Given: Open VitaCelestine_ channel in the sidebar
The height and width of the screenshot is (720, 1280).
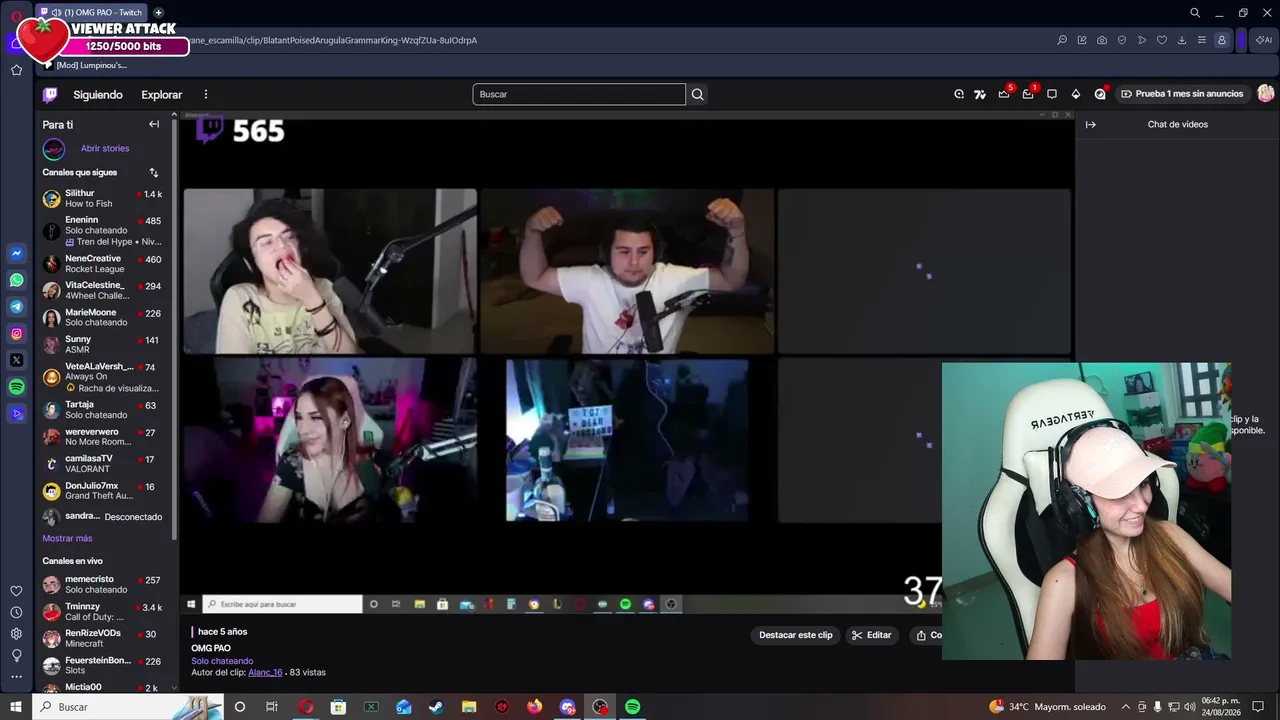Looking at the screenshot, I should coord(103,290).
